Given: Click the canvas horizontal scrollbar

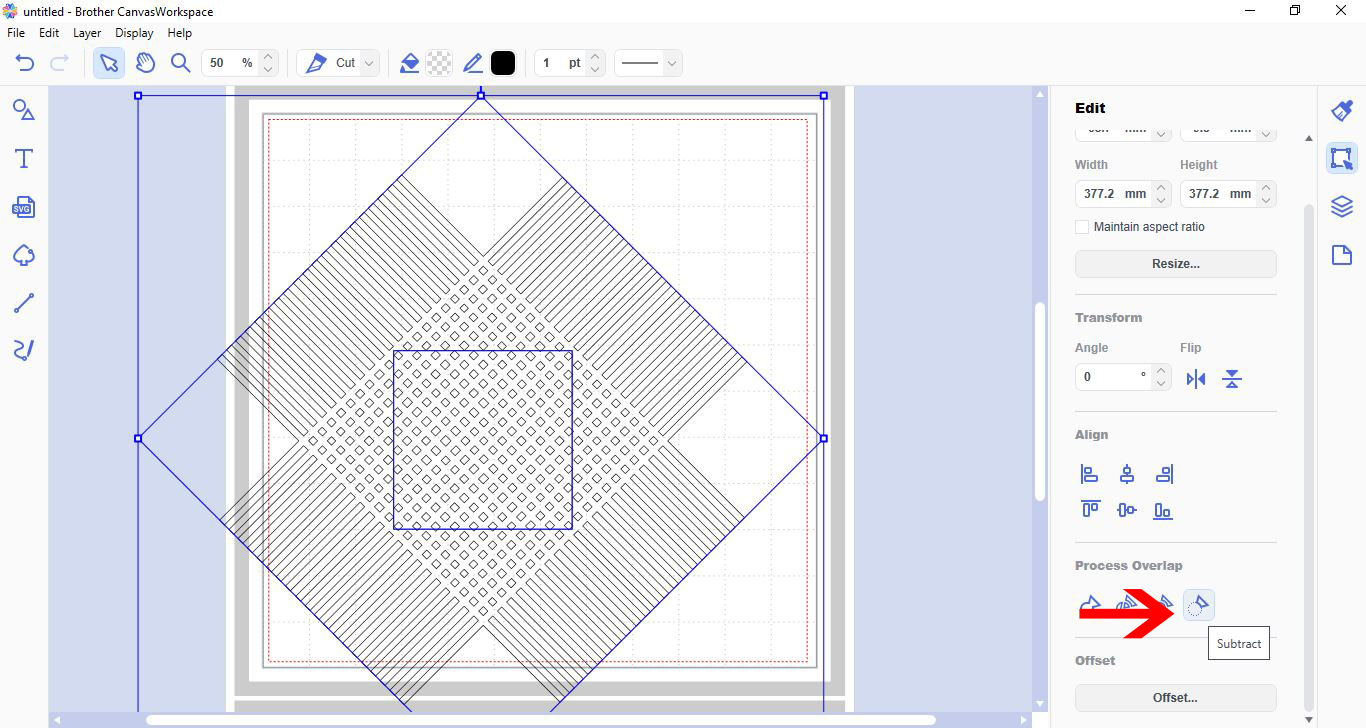Looking at the screenshot, I should 540,720.
